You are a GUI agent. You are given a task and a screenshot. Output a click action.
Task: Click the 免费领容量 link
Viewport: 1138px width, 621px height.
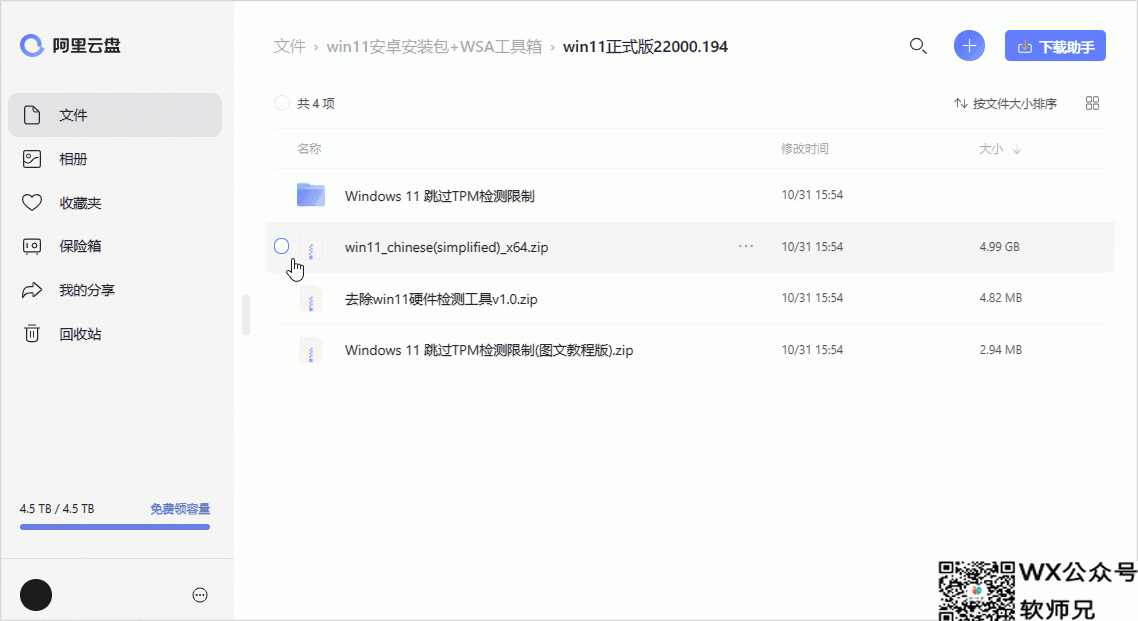(180, 509)
